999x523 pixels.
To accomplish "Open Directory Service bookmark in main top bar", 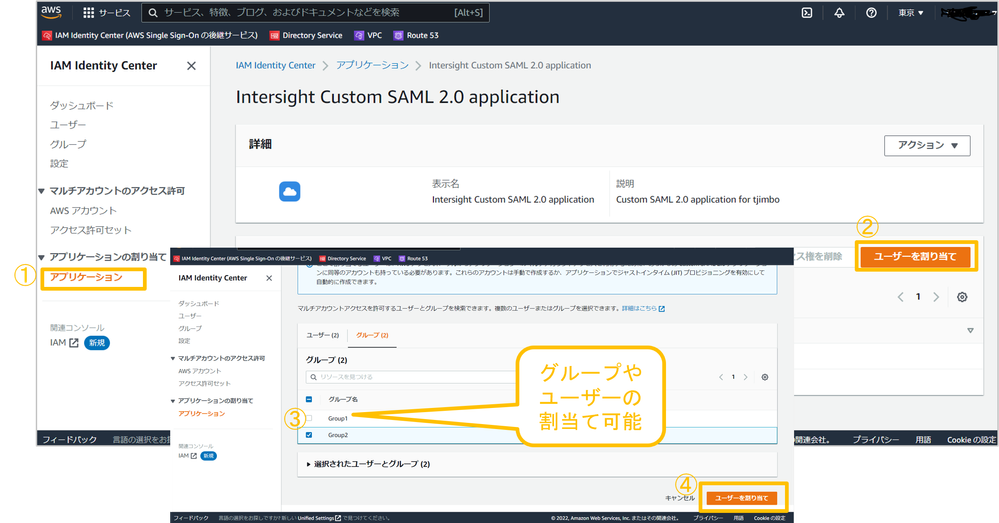I will [x=306, y=35].
